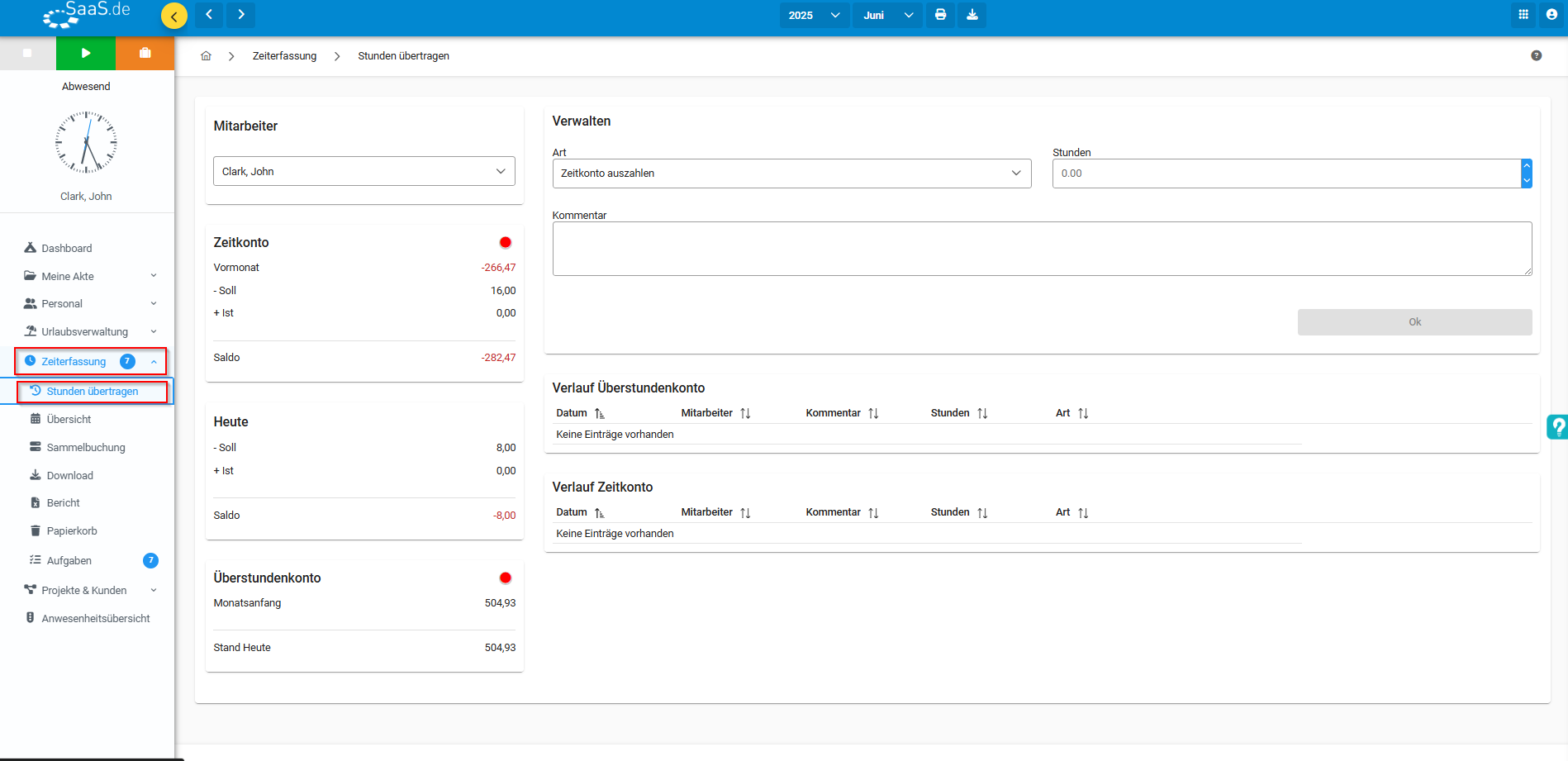Open the user account icon
Screen dimensions: 1568x761
tap(1551, 15)
